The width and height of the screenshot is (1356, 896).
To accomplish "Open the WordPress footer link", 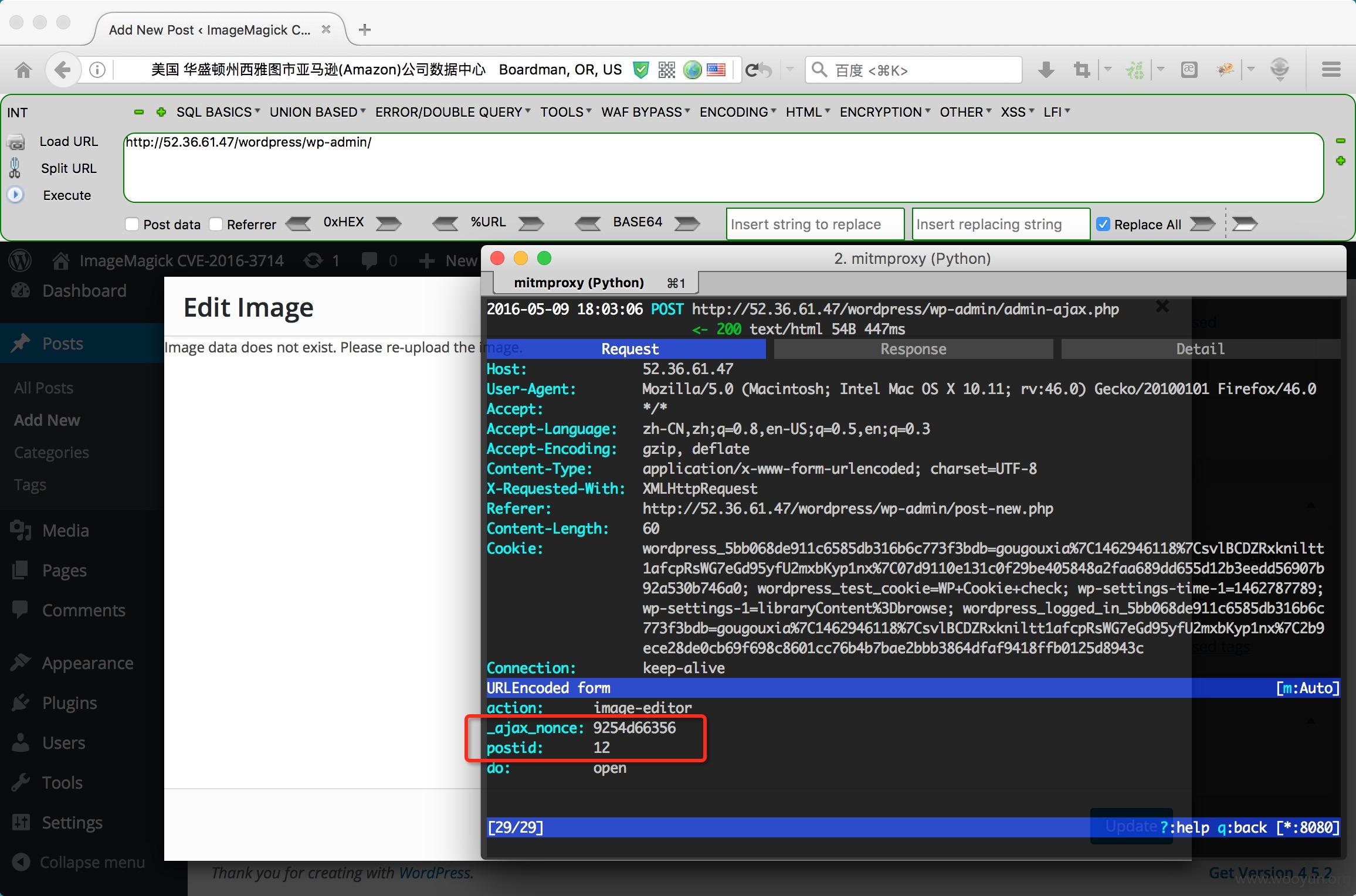I will (x=436, y=873).
